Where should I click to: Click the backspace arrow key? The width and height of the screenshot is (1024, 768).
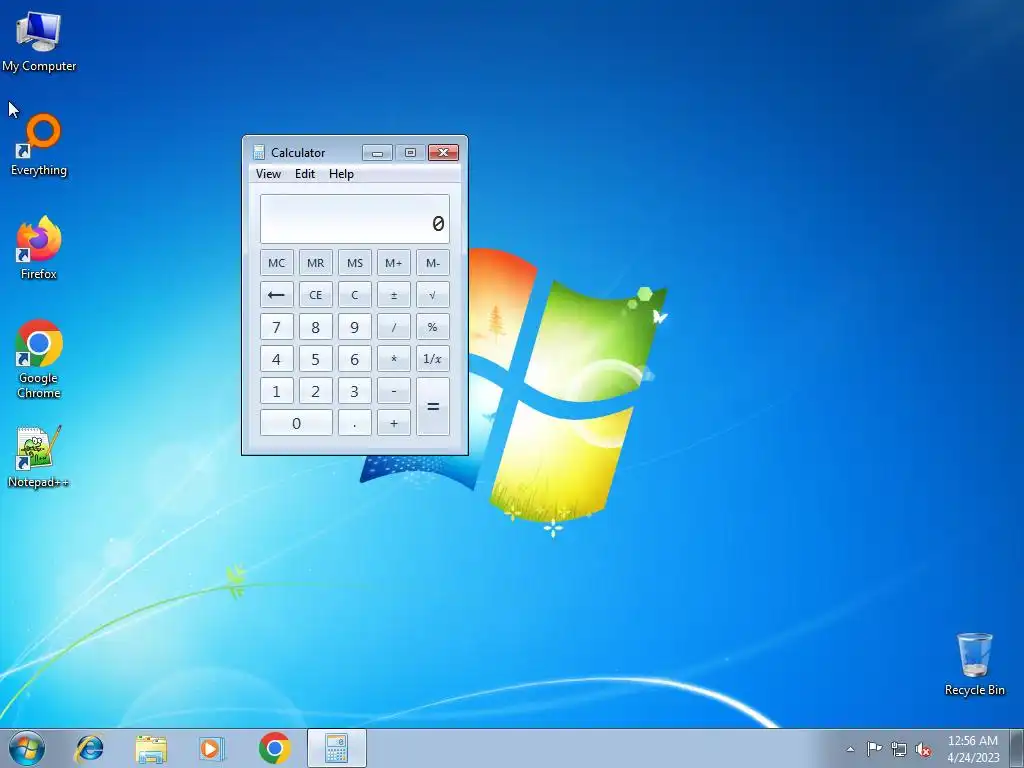[x=277, y=295]
